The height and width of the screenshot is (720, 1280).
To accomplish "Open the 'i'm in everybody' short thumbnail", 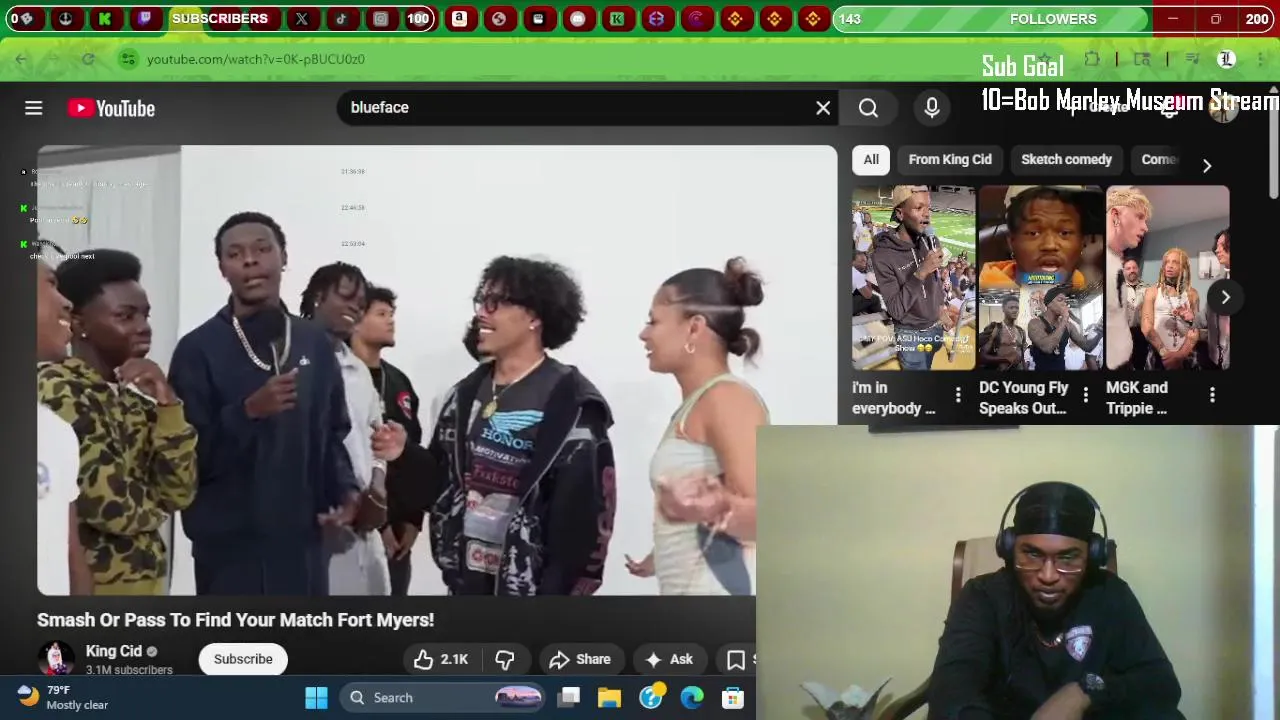I will tap(913, 278).
